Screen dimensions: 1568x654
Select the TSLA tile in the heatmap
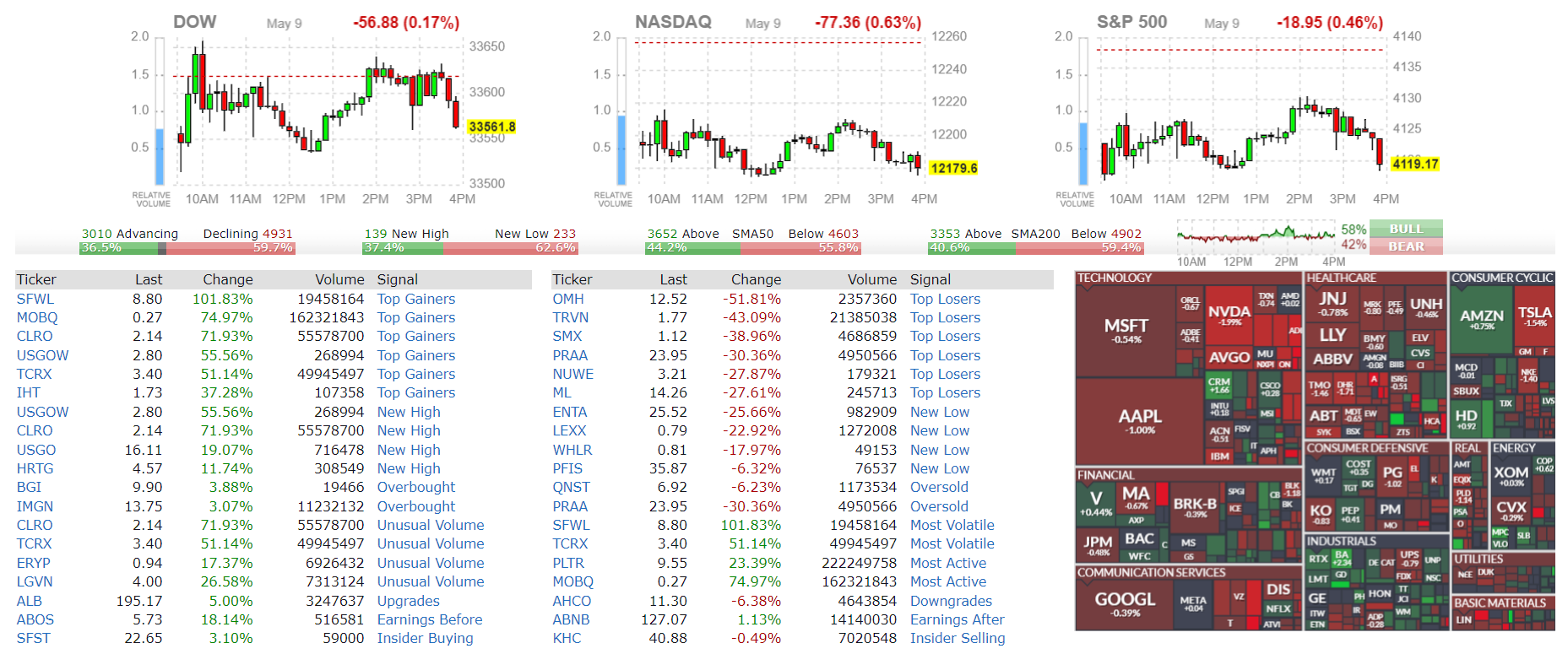pos(1534,316)
